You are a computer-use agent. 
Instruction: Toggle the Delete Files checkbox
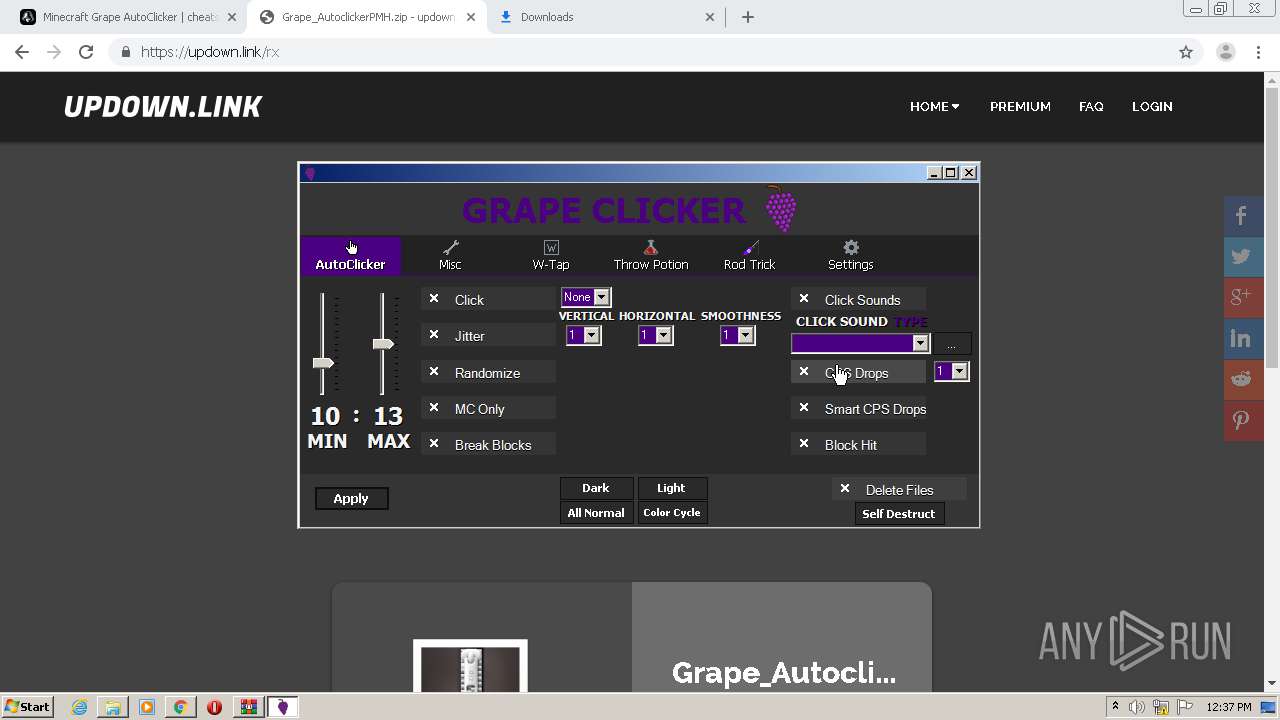click(845, 489)
